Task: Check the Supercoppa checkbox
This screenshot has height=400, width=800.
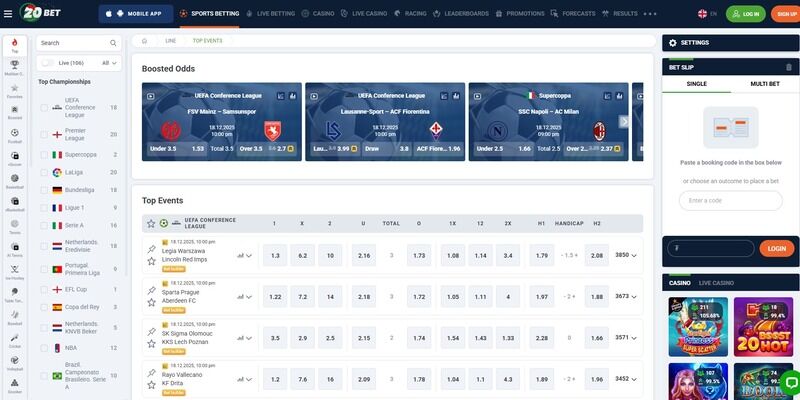Action: pyautogui.click(x=44, y=155)
